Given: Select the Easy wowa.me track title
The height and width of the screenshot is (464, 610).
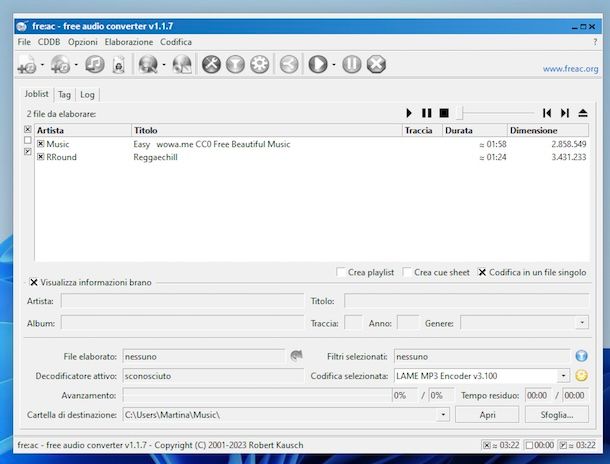Looking at the screenshot, I should pos(212,144).
